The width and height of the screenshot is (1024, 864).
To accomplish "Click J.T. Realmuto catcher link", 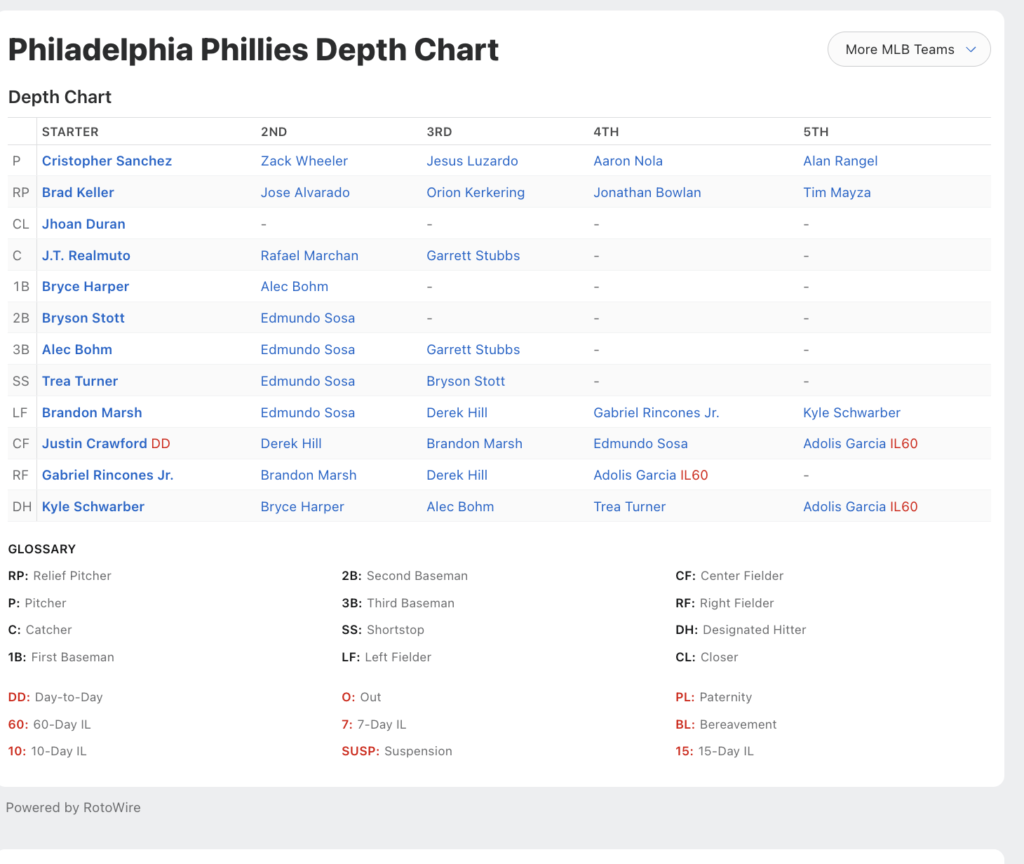I will click(86, 255).
